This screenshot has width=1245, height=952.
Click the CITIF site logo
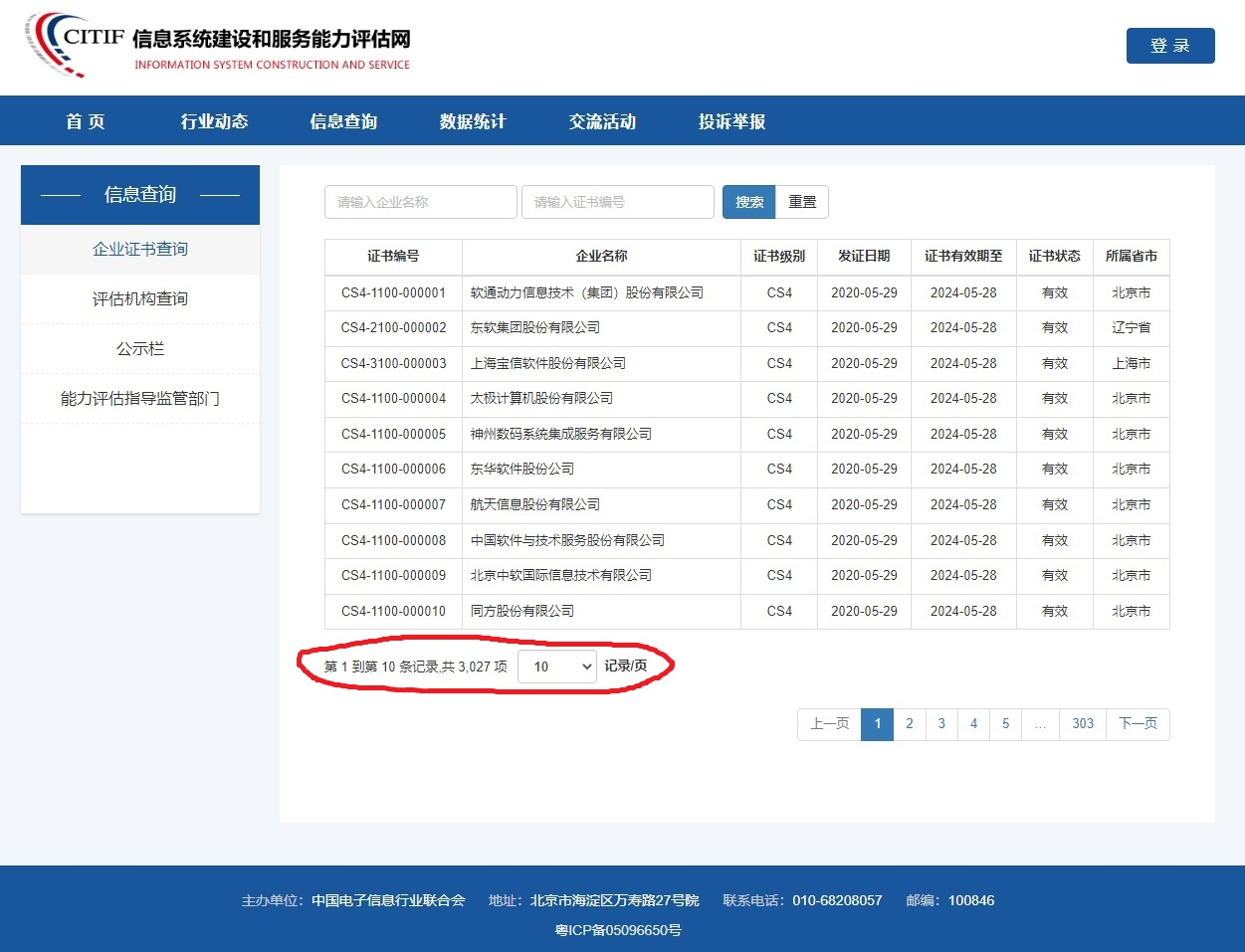pos(217,45)
